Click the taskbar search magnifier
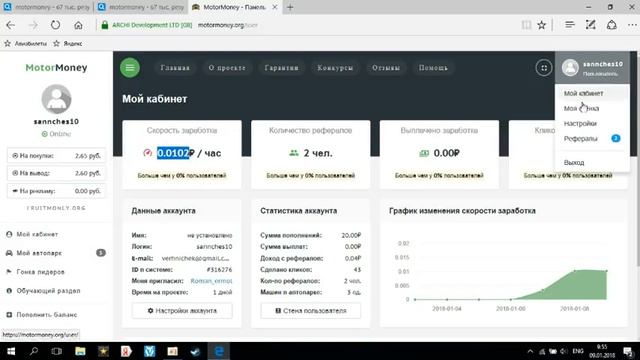 [34, 351]
